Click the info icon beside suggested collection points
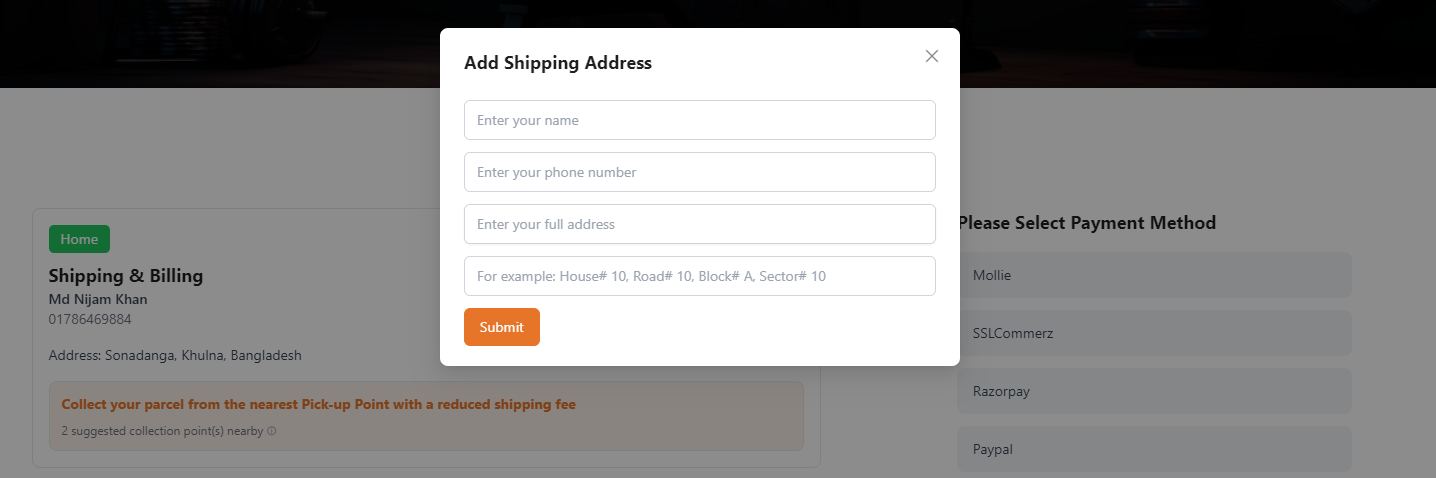 click(272, 432)
